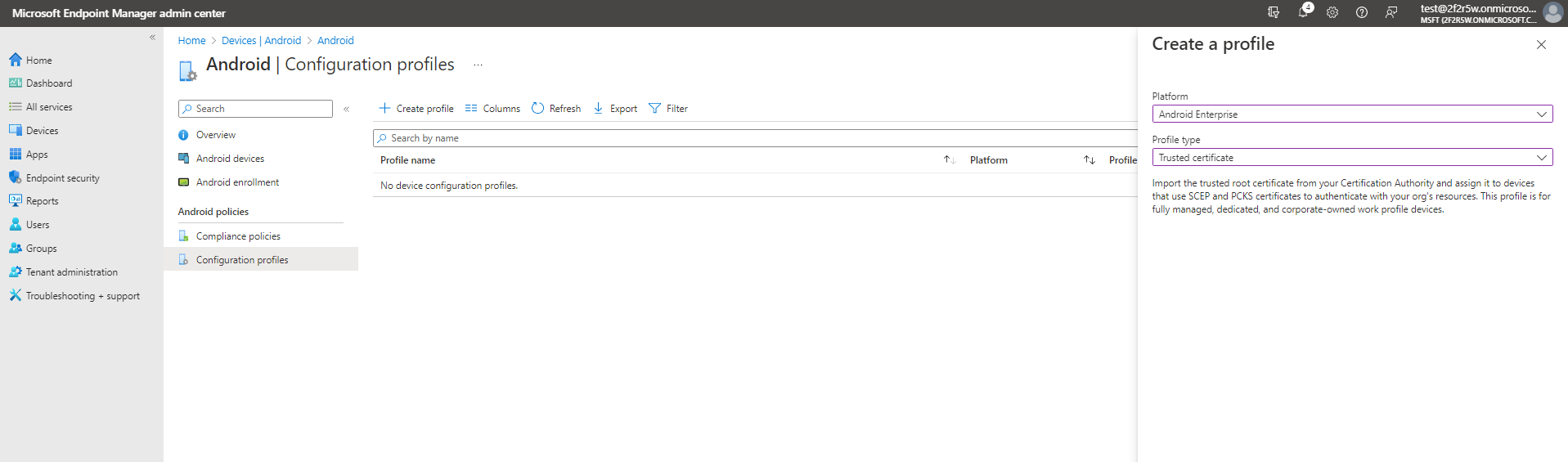The image size is (1568, 462).
Task: Click the Android policies section heading
Action: click(x=213, y=212)
